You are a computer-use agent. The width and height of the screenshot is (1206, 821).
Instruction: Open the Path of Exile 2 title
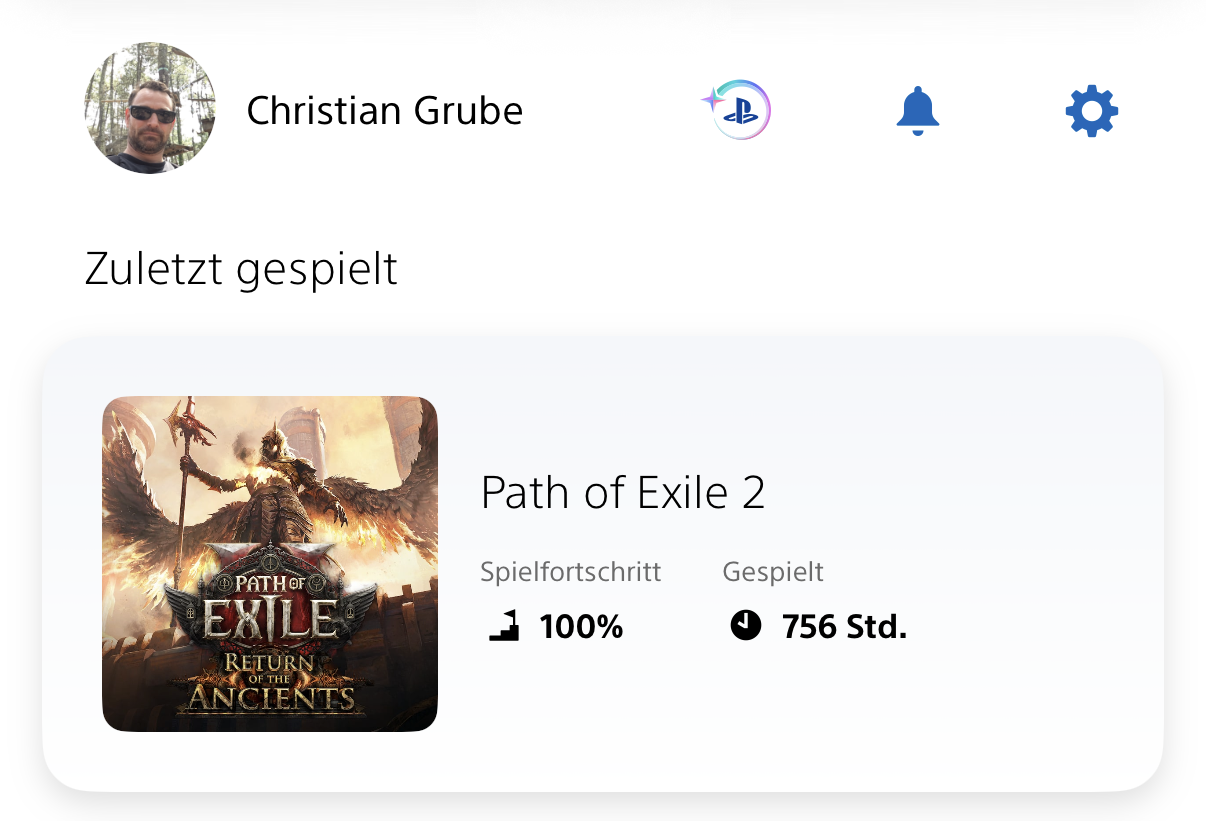(x=623, y=492)
